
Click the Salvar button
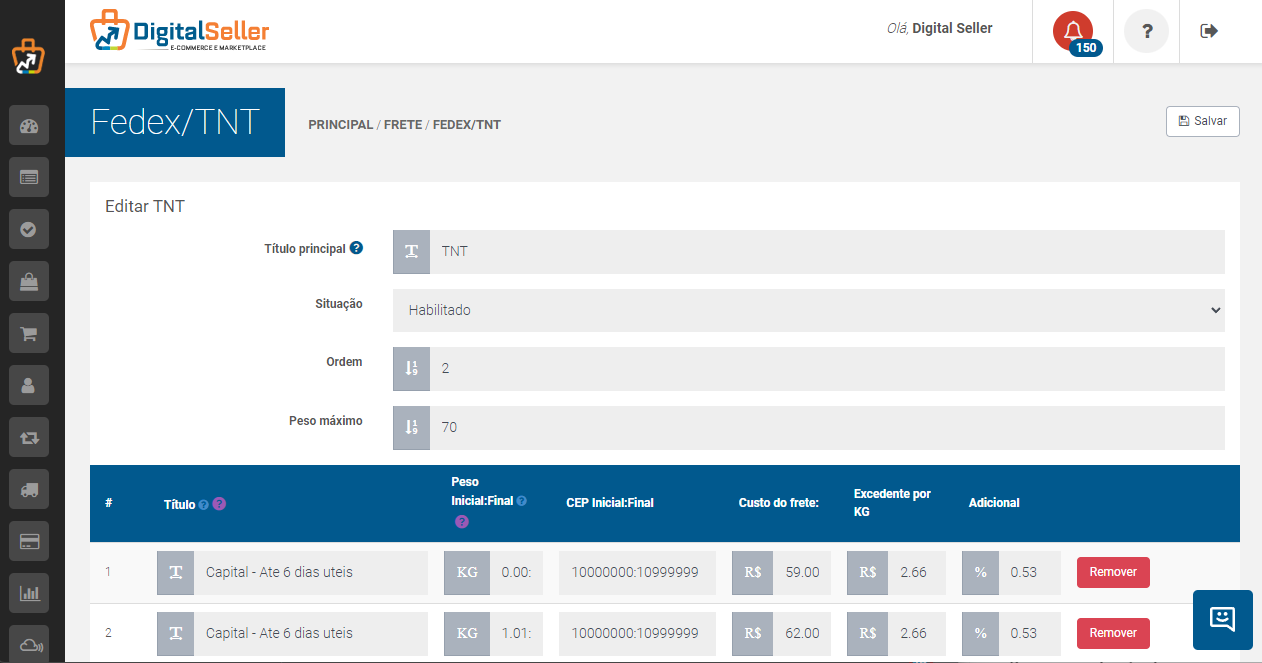pos(1203,121)
